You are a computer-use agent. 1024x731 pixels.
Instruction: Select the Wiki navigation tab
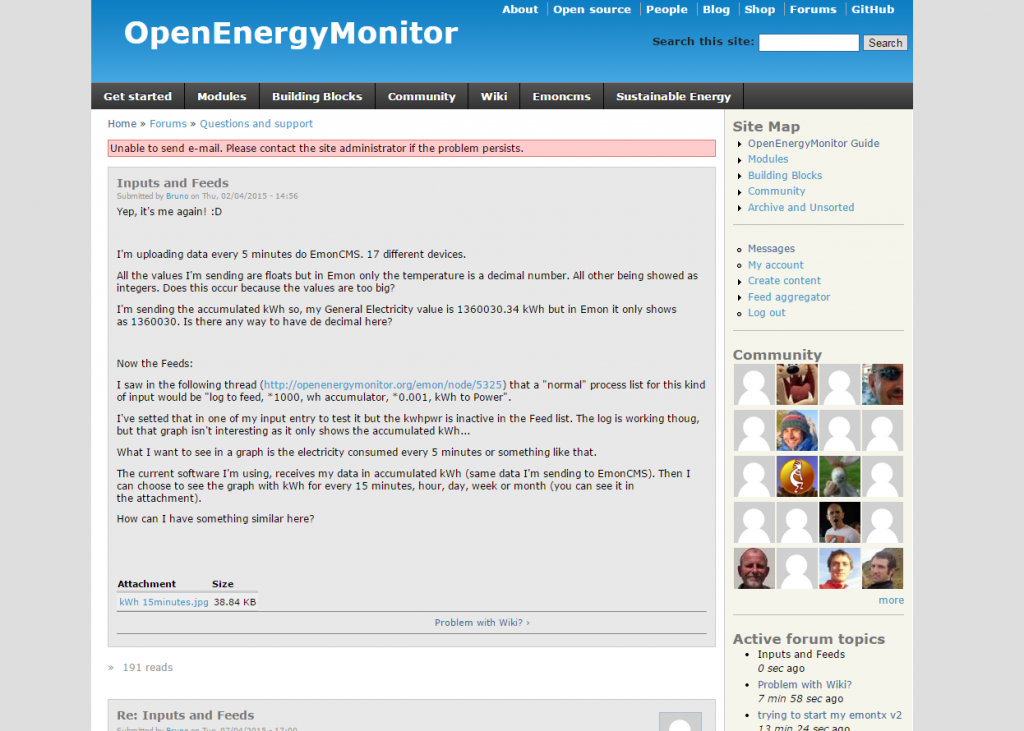click(x=494, y=96)
